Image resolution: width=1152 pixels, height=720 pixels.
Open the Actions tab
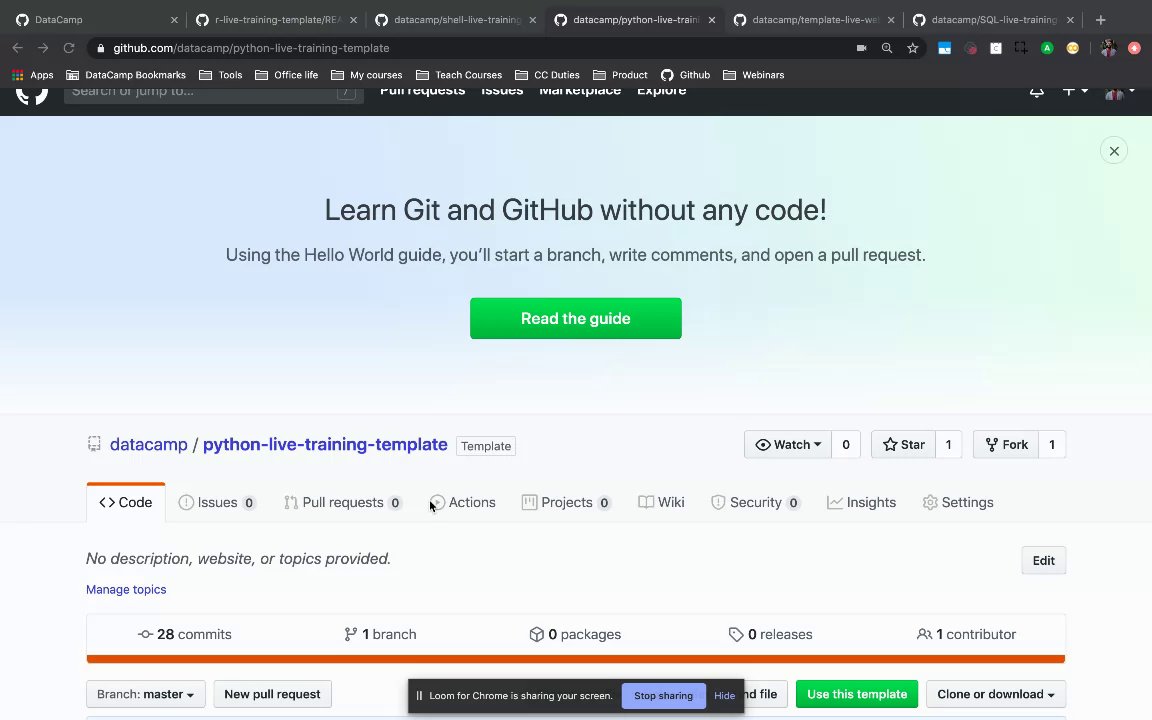pos(463,503)
